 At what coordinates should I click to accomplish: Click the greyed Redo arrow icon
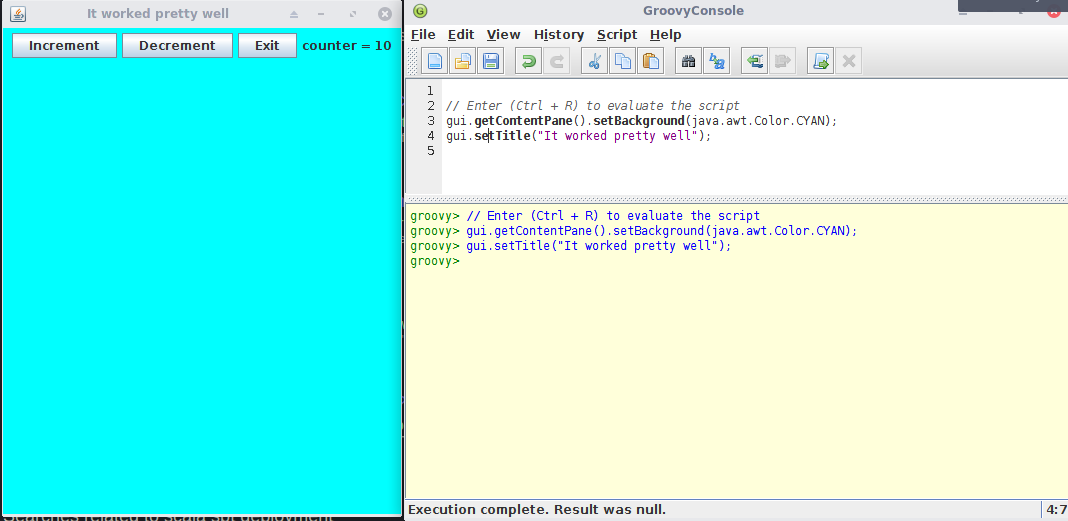556,61
